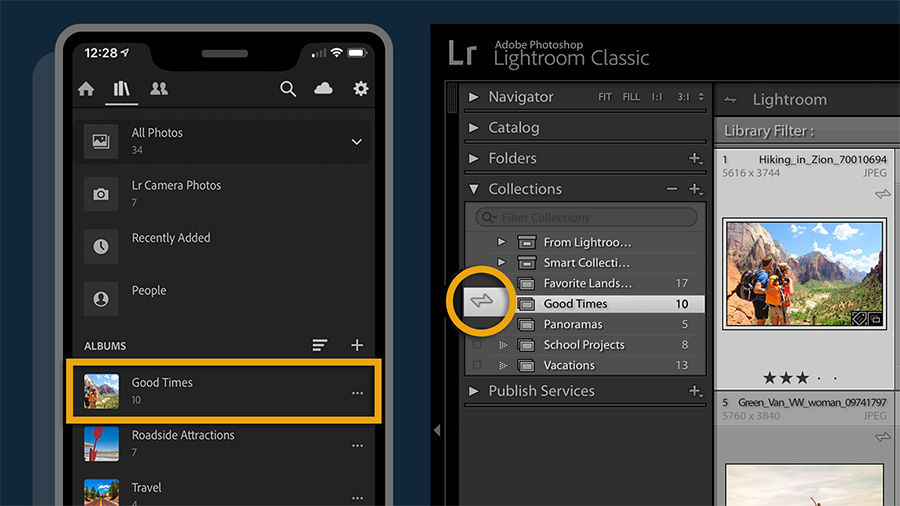Open the Library tab on the phone
Image resolution: width=900 pixels, height=506 pixels.
click(x=121, y=88)
